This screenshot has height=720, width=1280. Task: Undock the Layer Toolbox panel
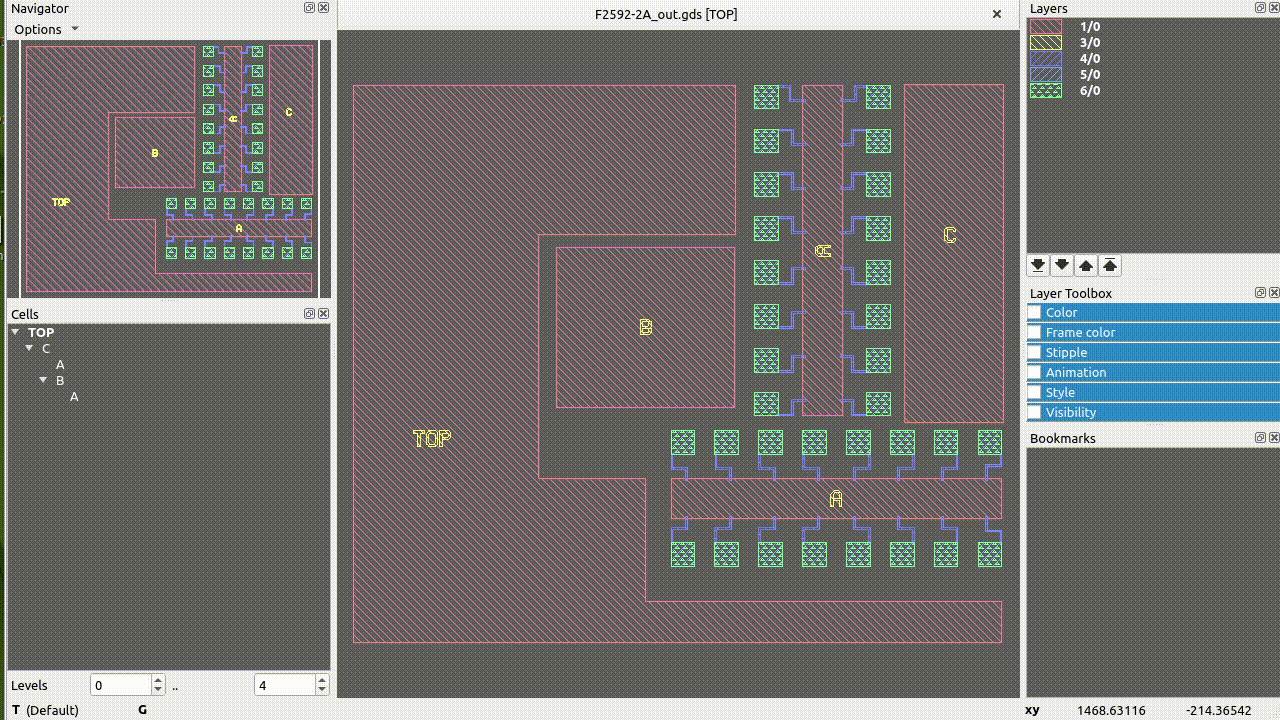pos(1261,293)
